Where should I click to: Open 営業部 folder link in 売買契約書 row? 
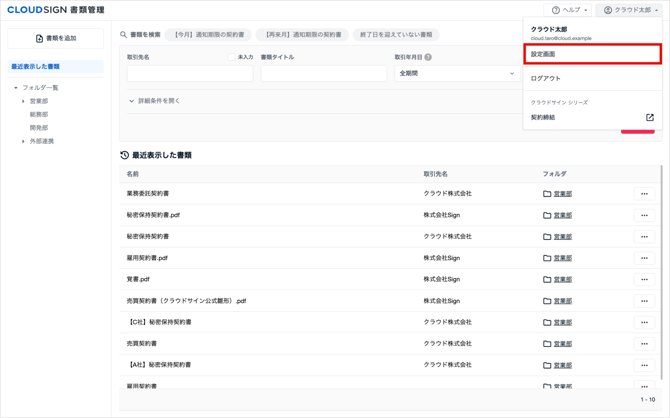pos(563,344)
